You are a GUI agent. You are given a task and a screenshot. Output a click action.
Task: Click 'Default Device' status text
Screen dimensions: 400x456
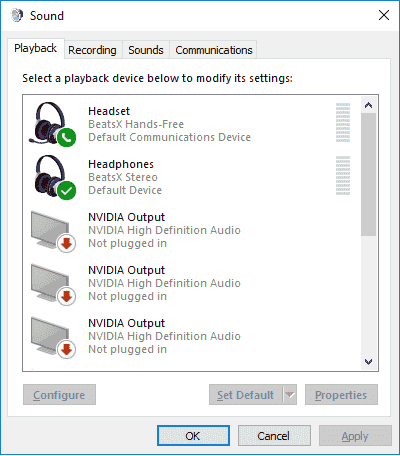[x=125, y=190]
